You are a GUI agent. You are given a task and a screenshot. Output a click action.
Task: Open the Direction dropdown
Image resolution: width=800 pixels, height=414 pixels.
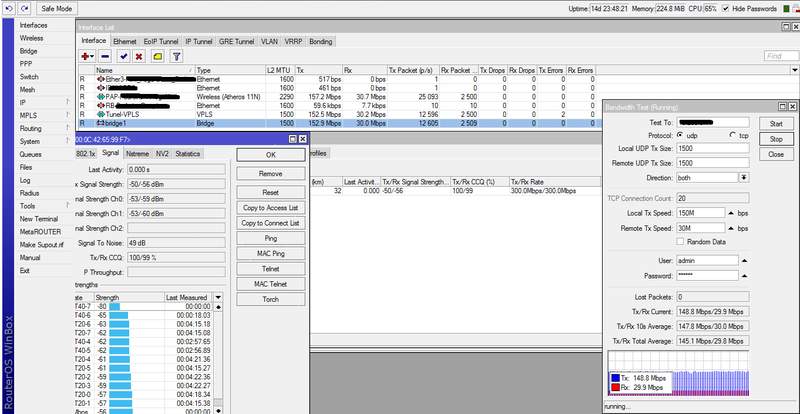tap(744, 177)
